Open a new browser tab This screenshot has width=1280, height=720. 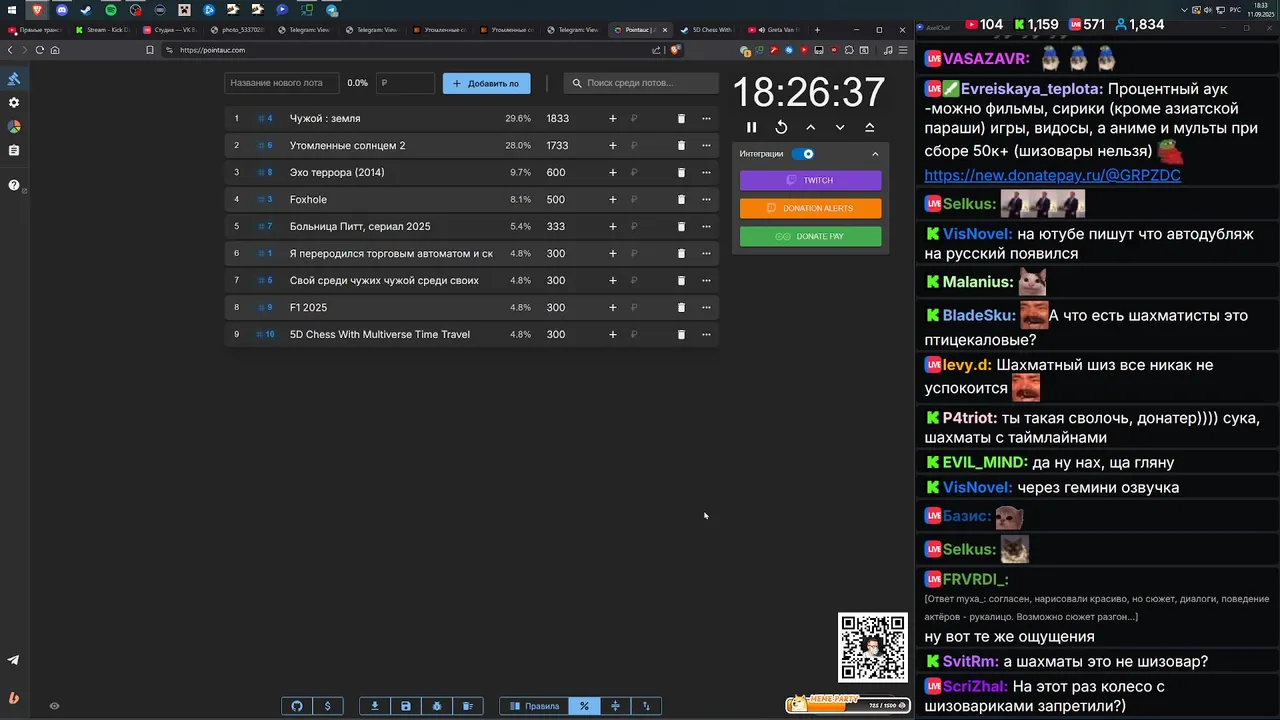[x=818, y=30]
